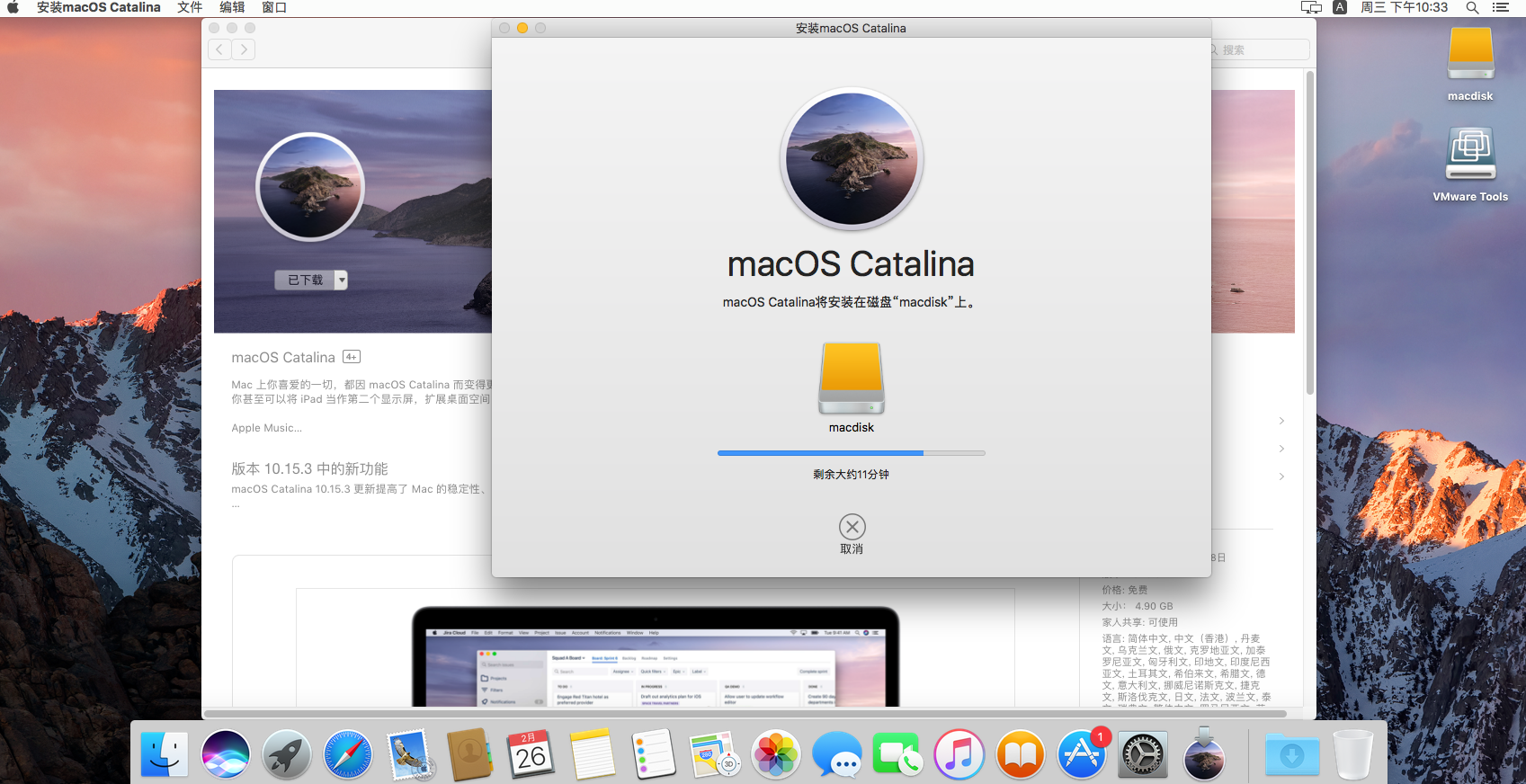Screen dimensions: 1526x784
Task: Click the 家人共享: 可使用 text
Action: [x=1139, y=622]
